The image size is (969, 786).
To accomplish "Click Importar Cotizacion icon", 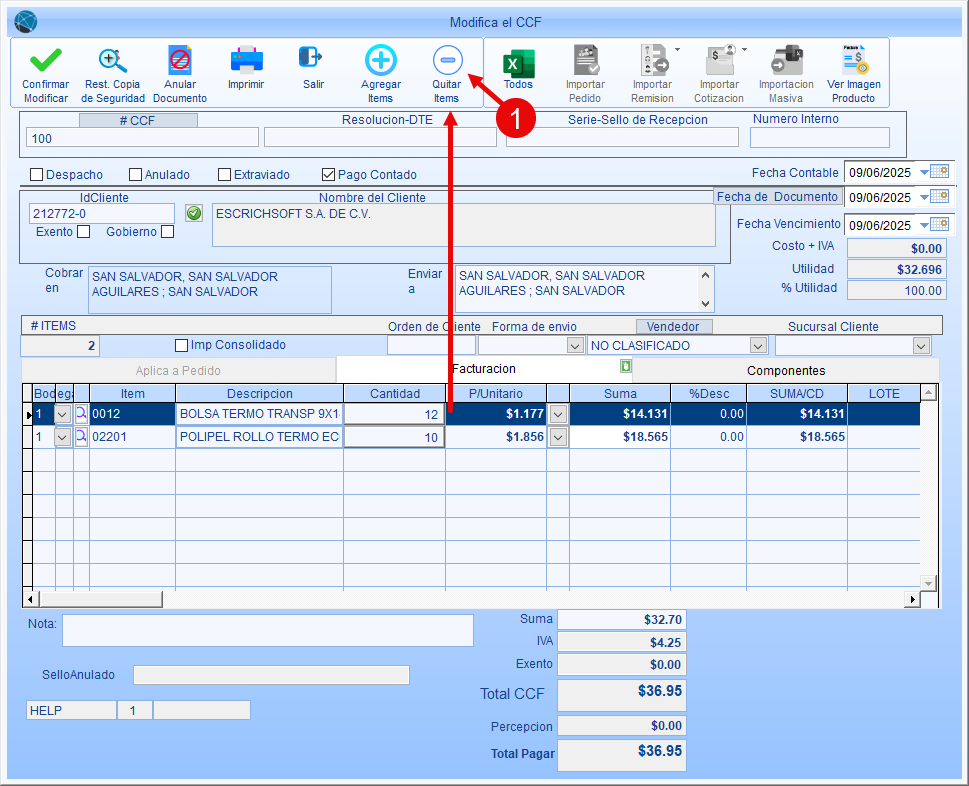I will click(720, 60).
